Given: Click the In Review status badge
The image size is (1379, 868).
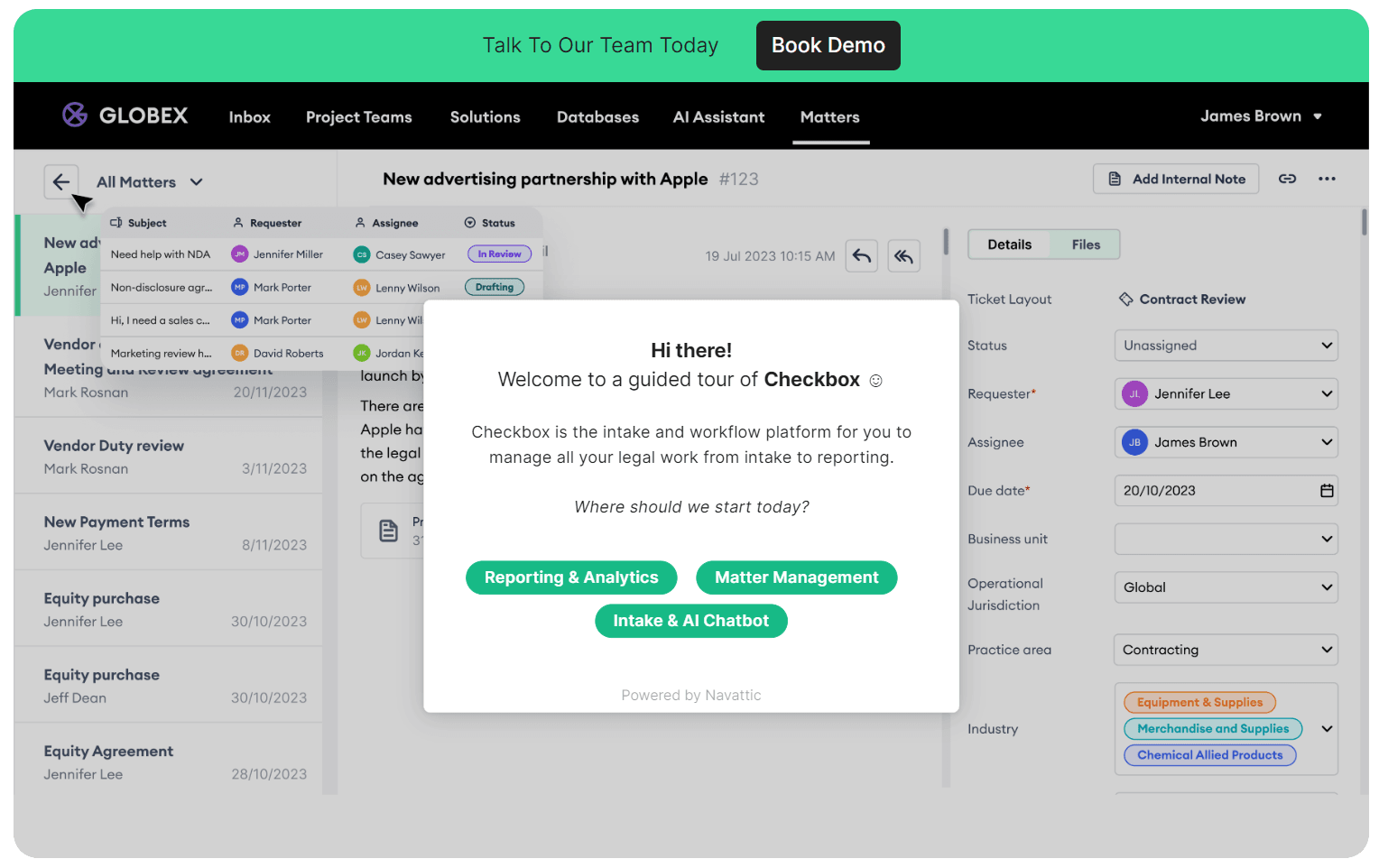Looking at the screenshot, I should [499, 254].
